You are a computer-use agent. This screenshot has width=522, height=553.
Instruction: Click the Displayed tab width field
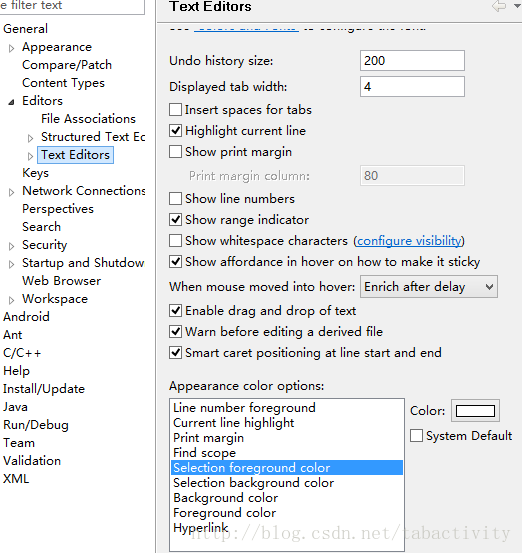(x=412, y=87)
